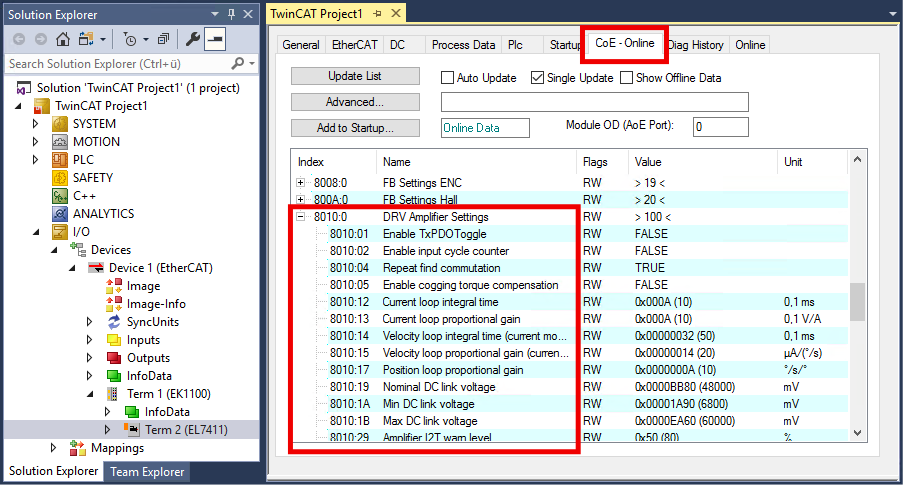Click the forward navigation arrow in Solution Explorer
903x485 pixels.
pos(41,39)
